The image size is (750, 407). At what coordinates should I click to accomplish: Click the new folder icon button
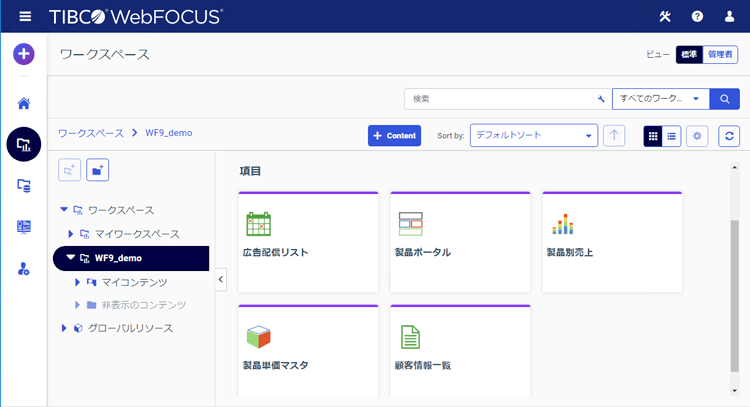[98, 171]
